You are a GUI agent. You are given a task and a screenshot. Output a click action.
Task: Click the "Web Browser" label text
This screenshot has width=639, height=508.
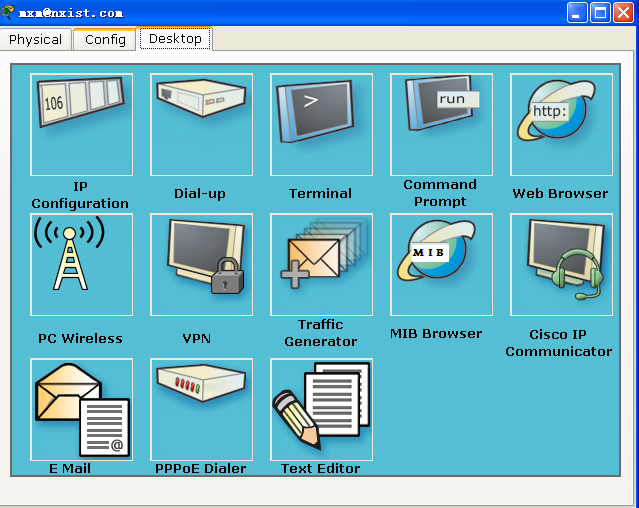[x=560, y=193]
